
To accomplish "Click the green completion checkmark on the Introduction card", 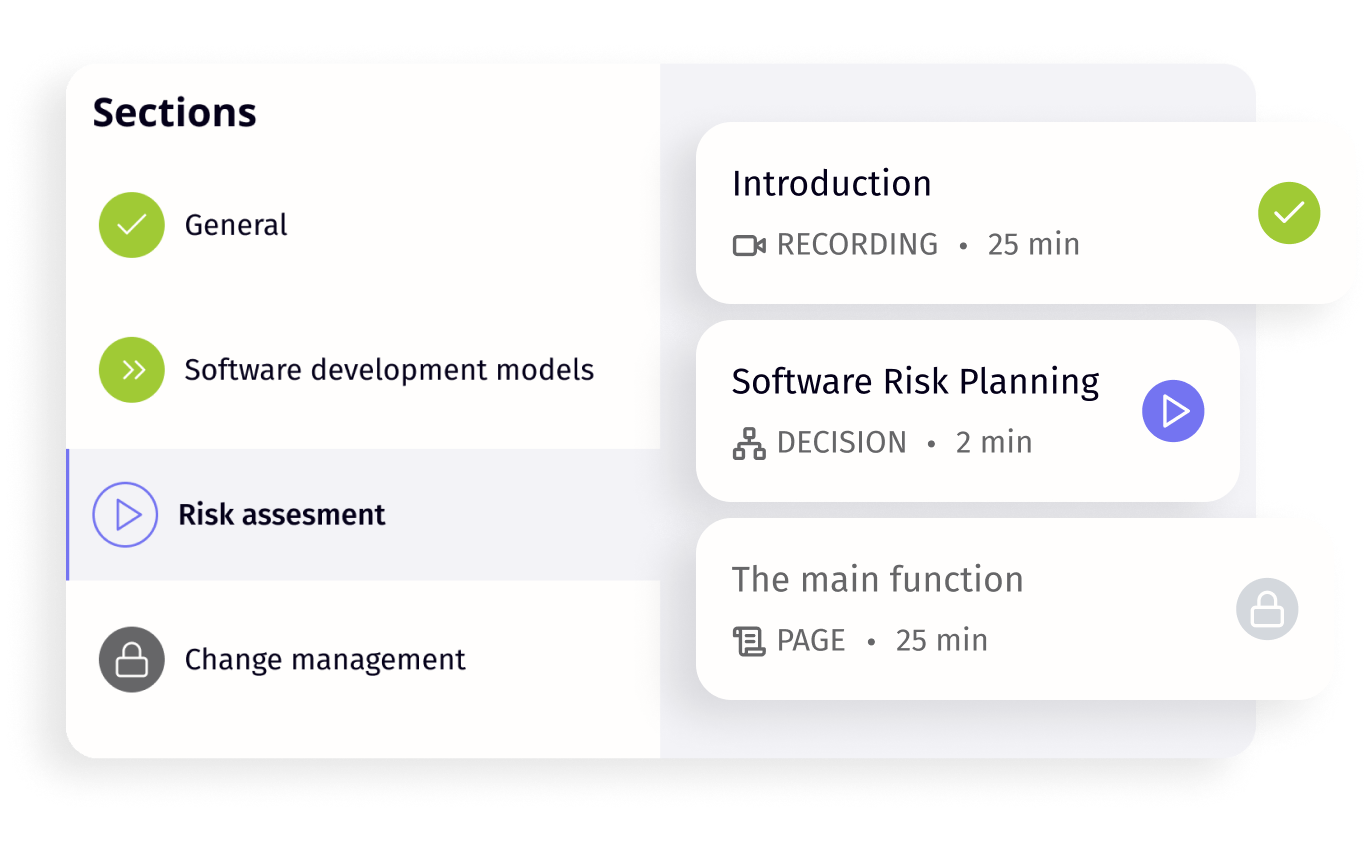I will 1289,213.
